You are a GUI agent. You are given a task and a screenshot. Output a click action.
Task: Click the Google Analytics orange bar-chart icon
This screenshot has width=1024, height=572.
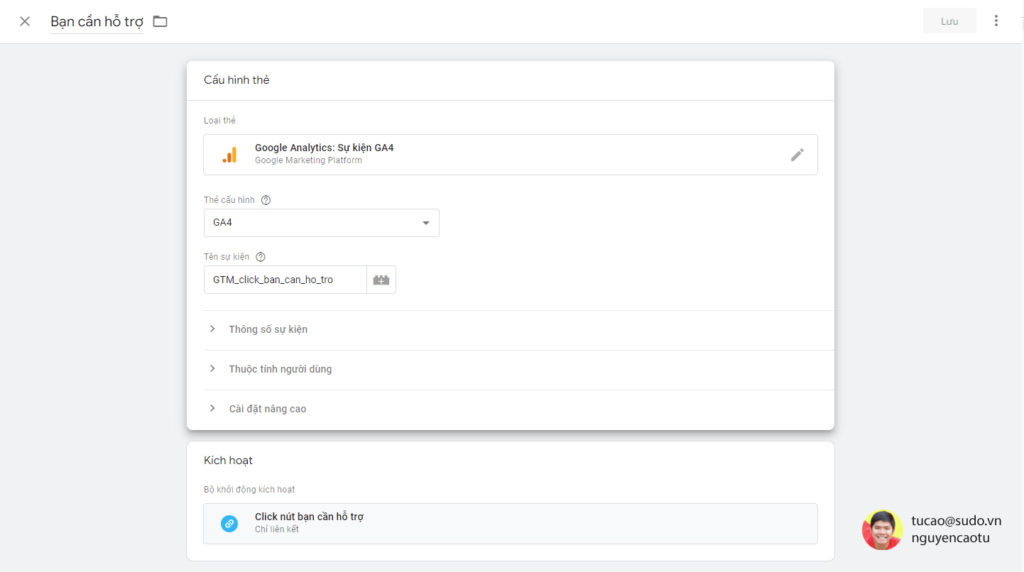pos(230,155)
